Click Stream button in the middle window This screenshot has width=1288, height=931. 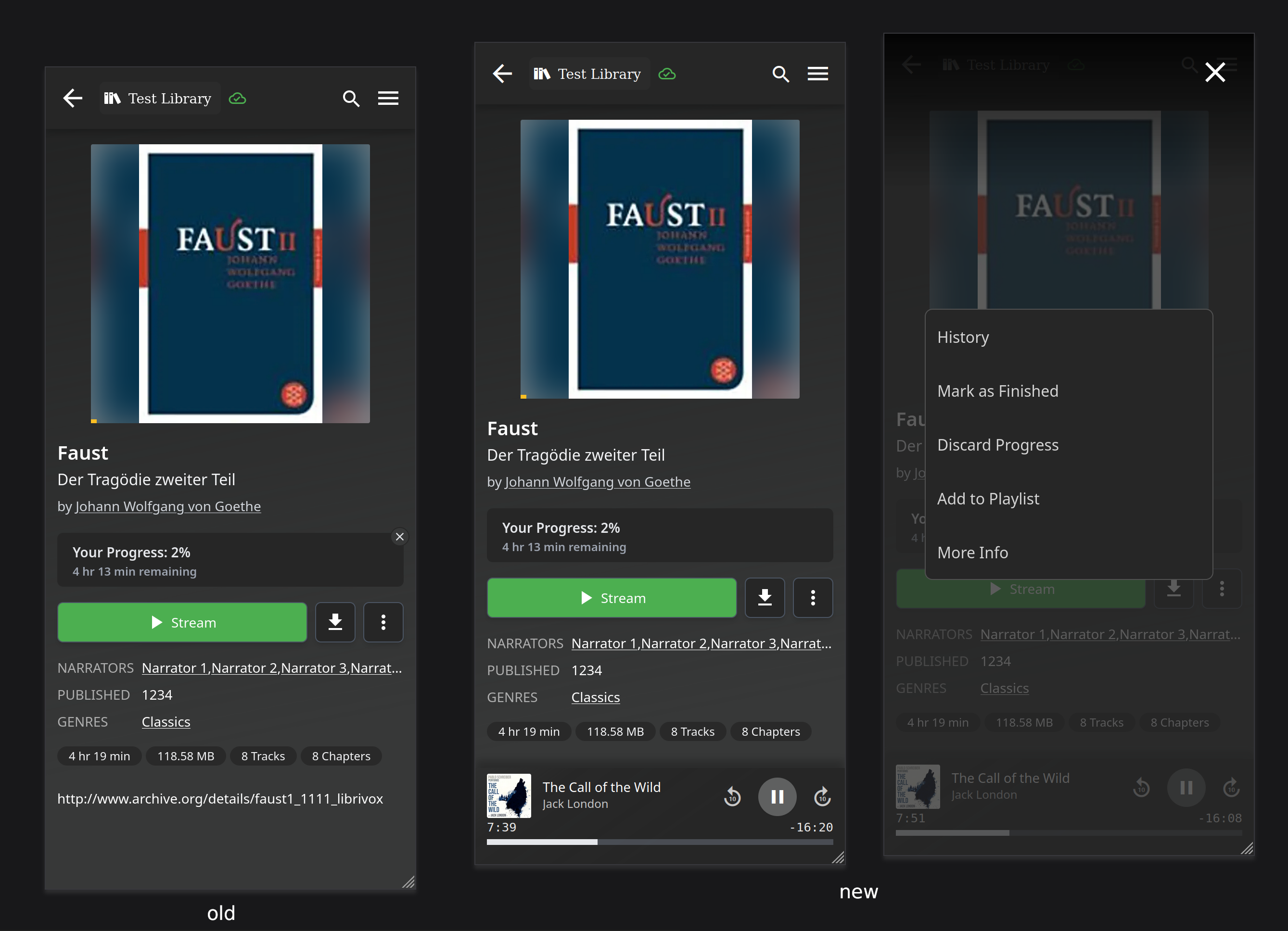coord(612,598)
